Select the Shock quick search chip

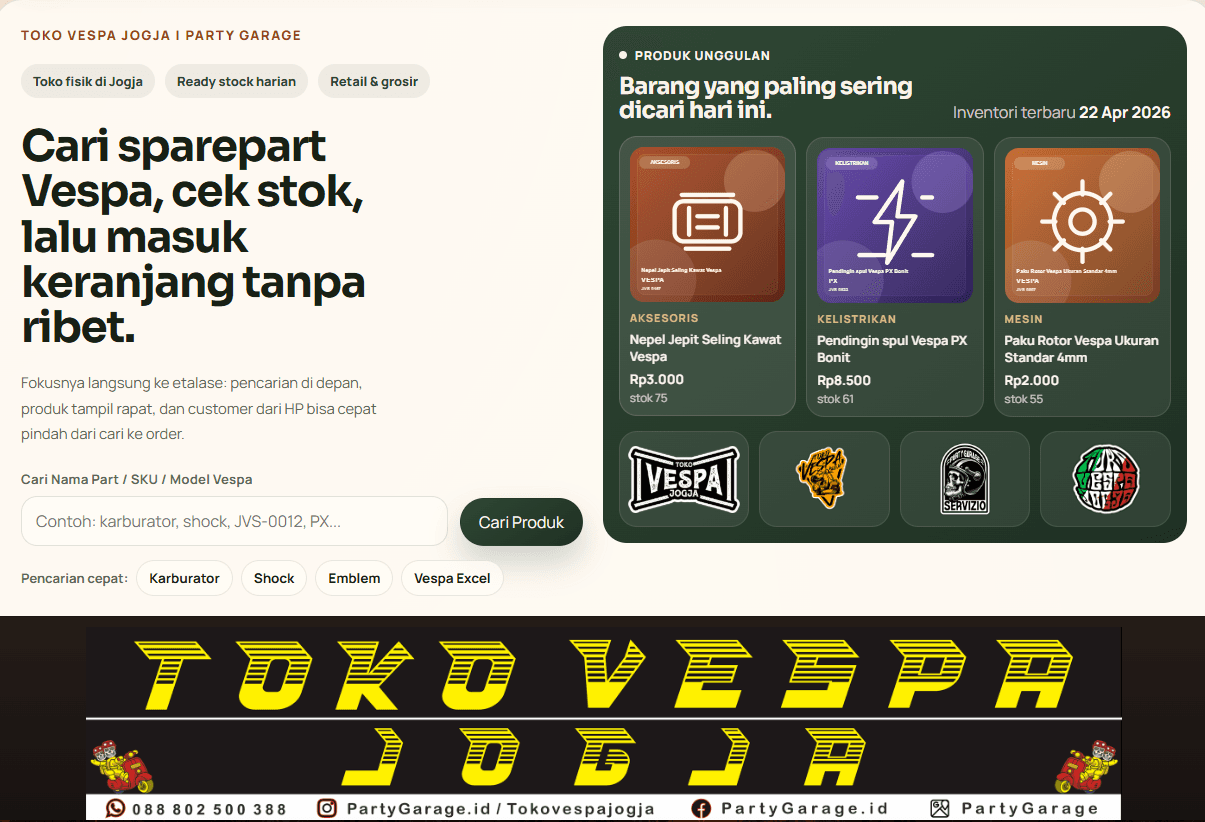pos(274,578)
